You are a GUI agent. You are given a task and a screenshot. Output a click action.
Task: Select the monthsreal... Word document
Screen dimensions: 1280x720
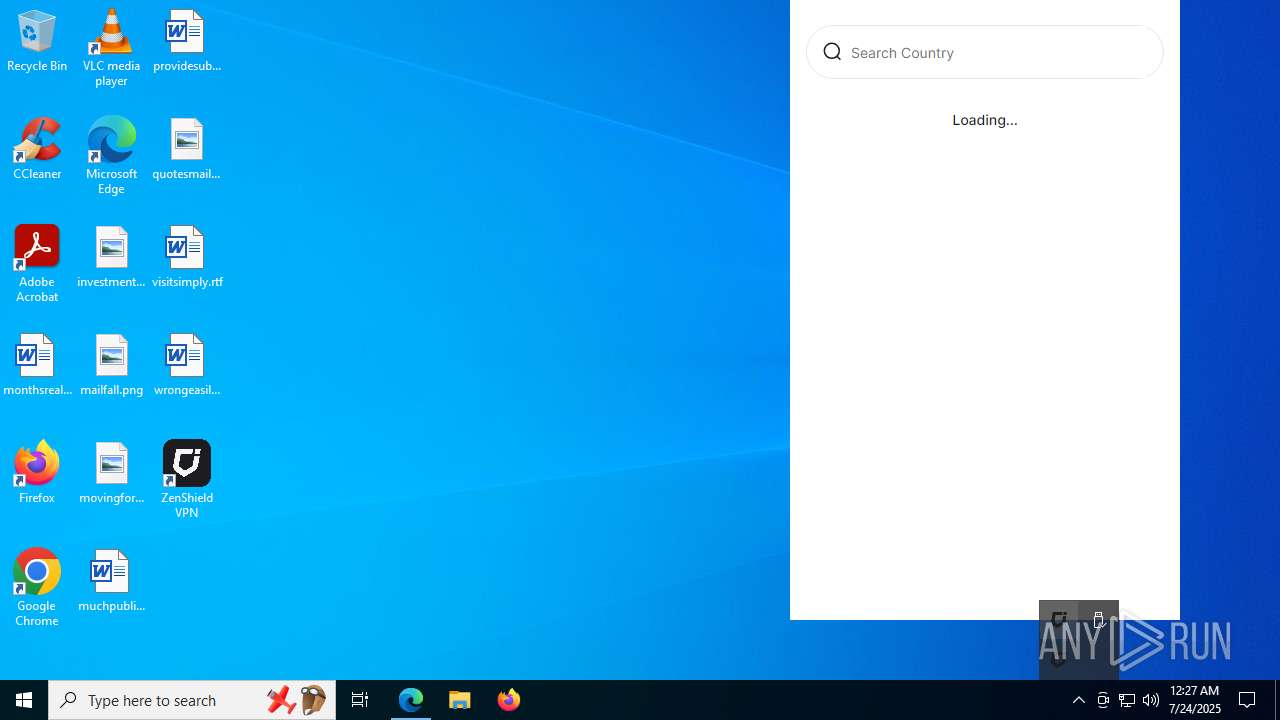click(x=37, y=365)
